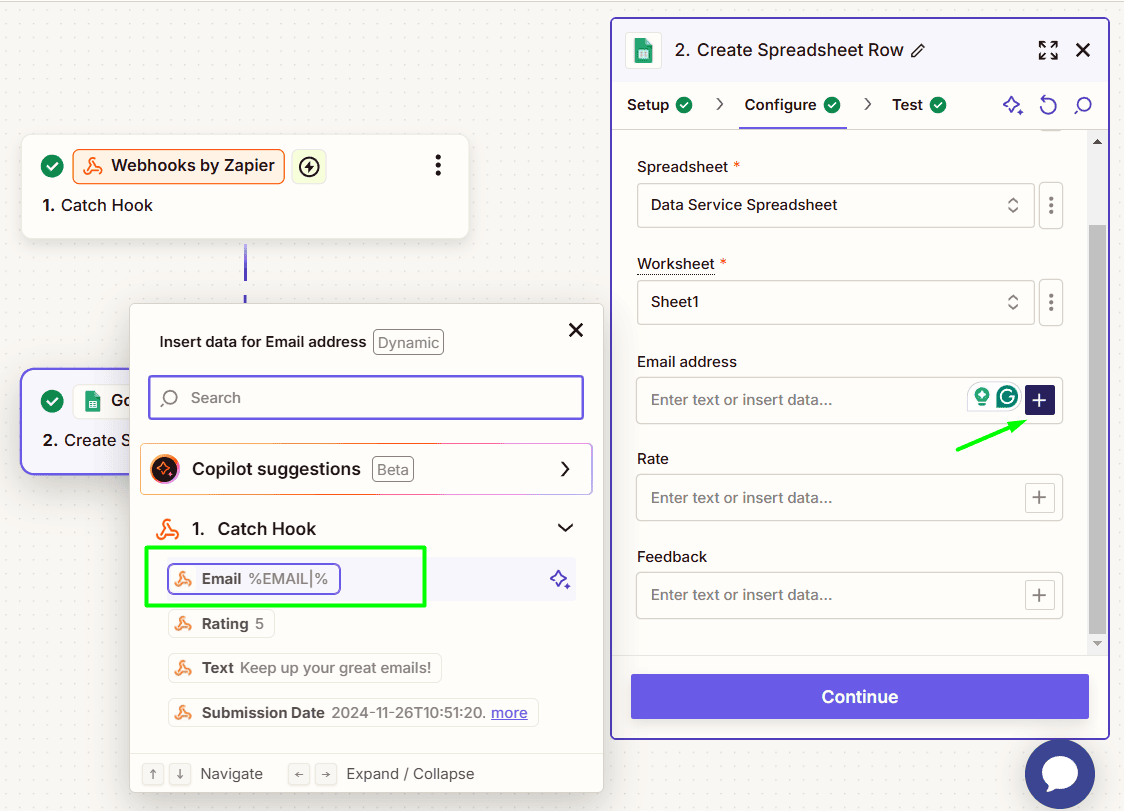Screen dimensions: 1124x811
Task: Collapse the 1. Catch Hook section
Action: [x=565, y=528]
